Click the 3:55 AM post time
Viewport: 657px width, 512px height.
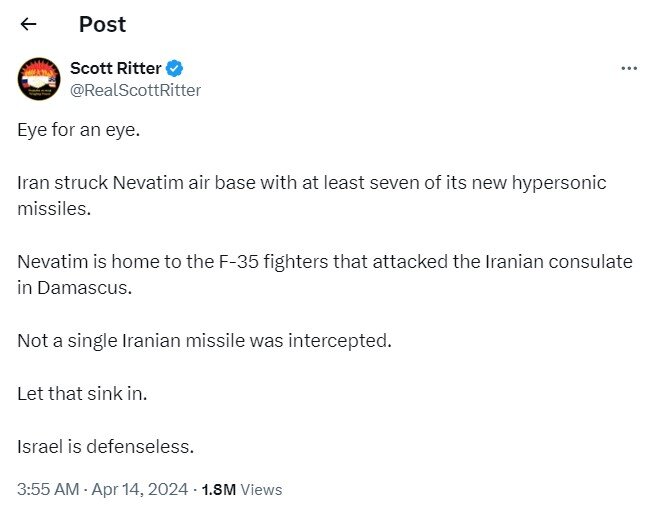click(x=45, y=490)
